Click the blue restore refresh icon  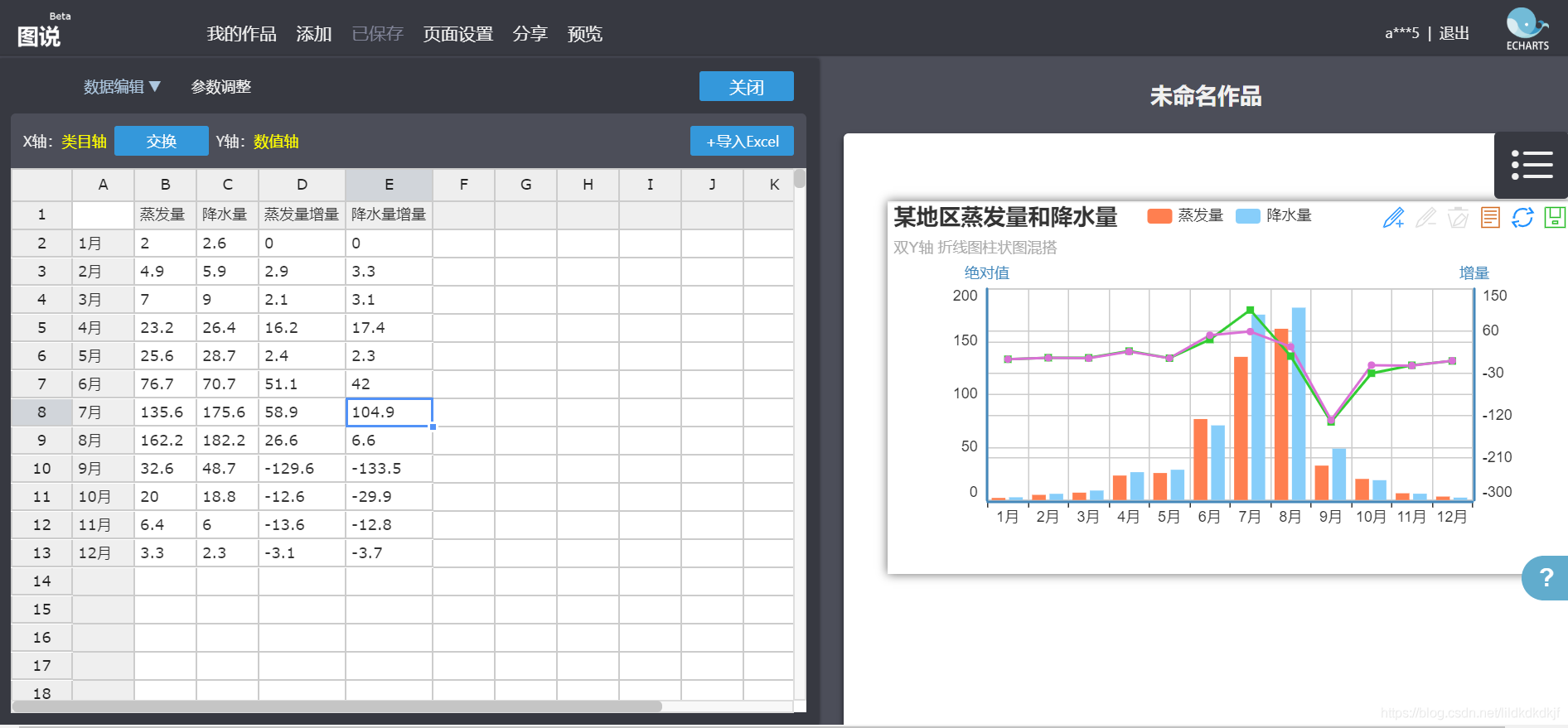coord(1522,218)
